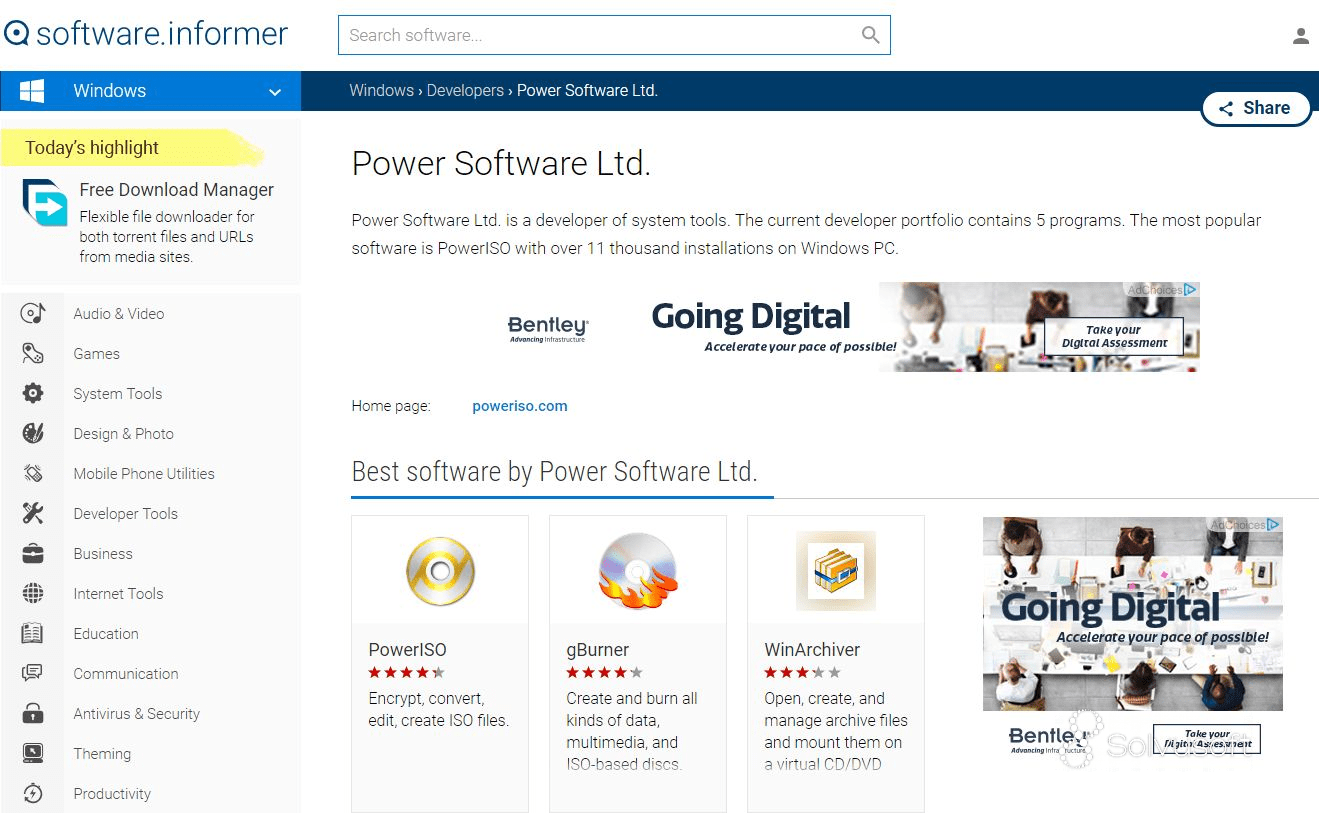The height and width of the screenshot is (813, 1319).
Task: Click the Going Digital side ad image
Action: 1133,614
